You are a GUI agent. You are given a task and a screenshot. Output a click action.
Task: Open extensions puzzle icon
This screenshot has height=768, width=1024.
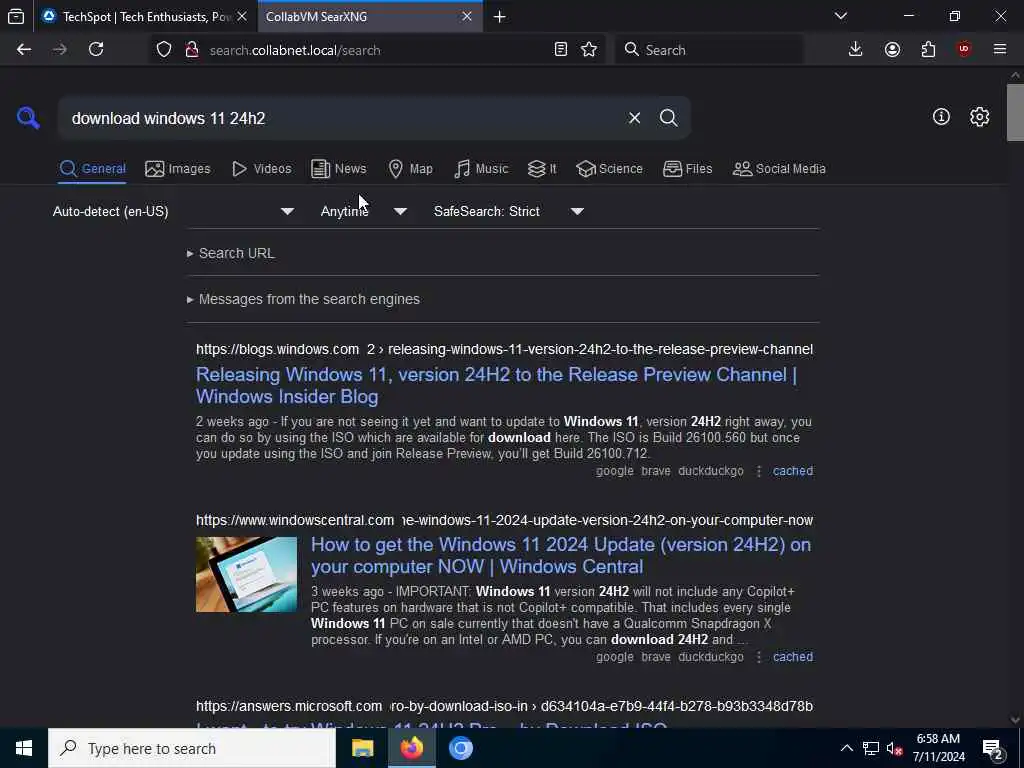(x=928, y=50)
